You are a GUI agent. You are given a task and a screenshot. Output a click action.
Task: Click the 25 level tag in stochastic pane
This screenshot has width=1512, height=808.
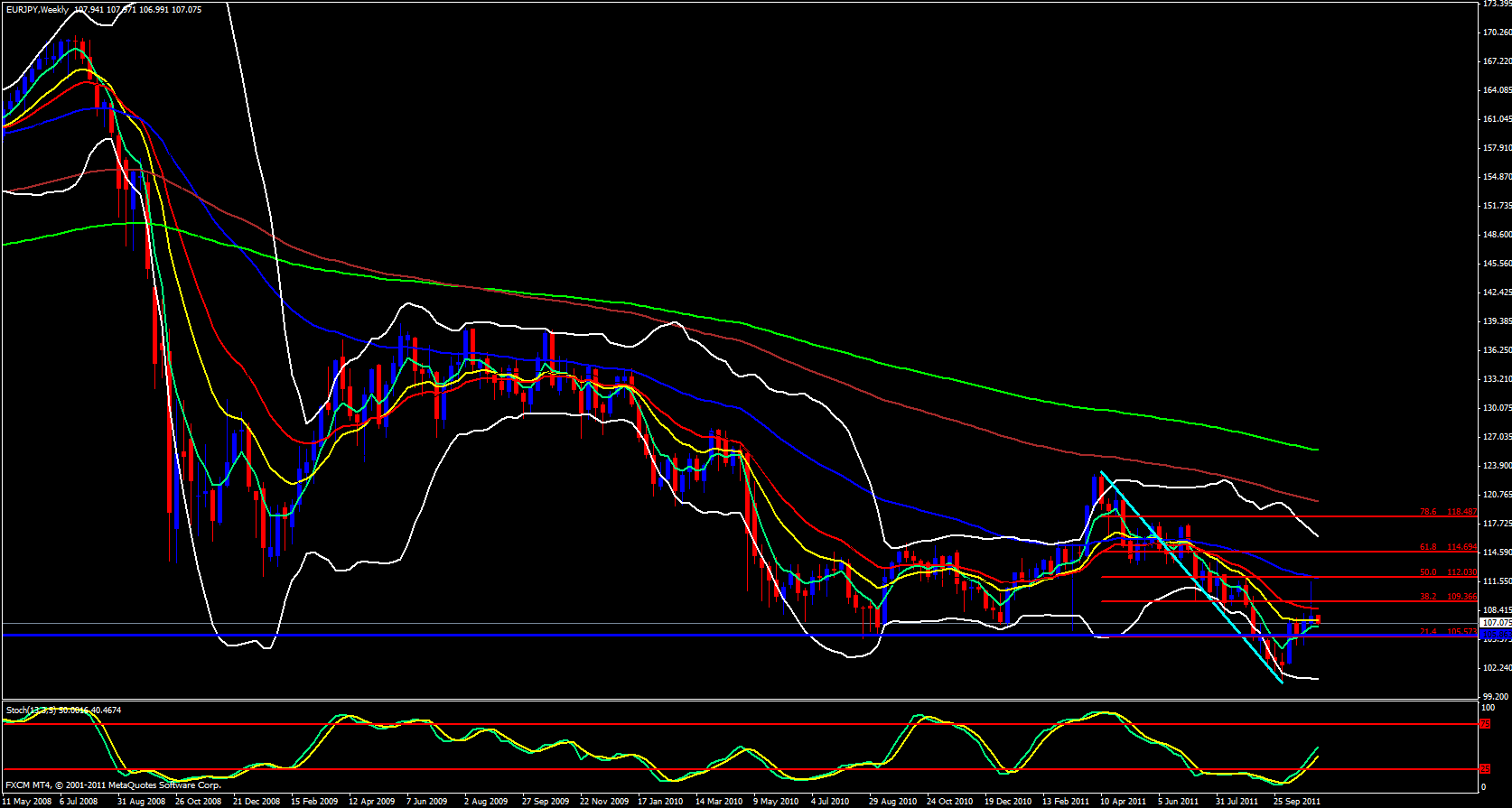point(1485,769)
